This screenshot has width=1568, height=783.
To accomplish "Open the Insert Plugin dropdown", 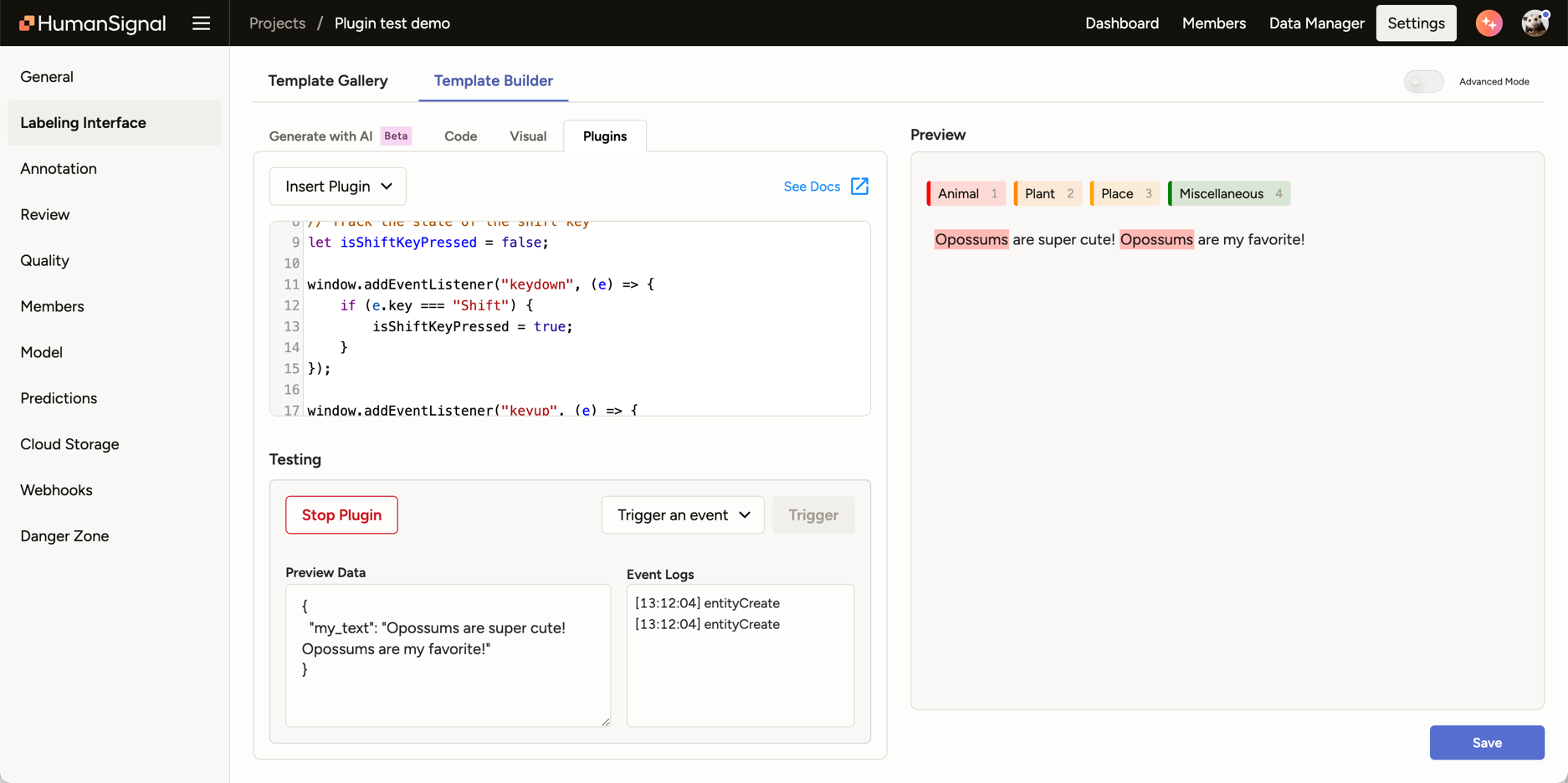I will click(337, 186).
